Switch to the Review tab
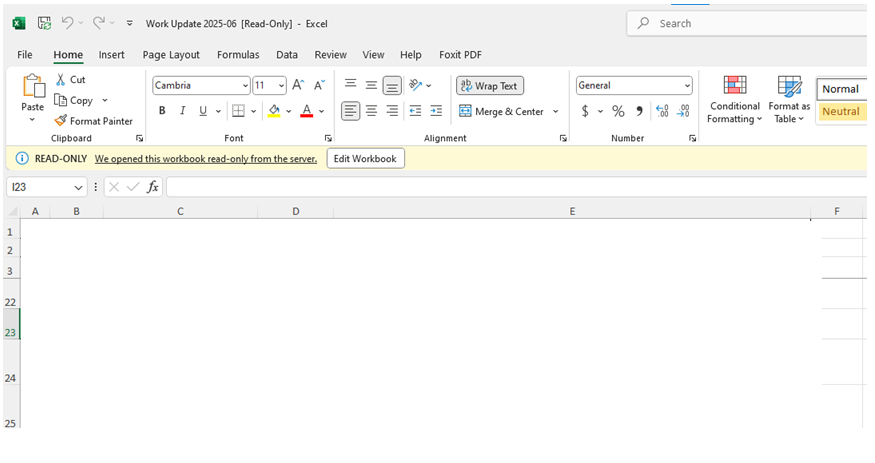Image resolution: width=875 pixels, height=463 pixels. [330, 55]
